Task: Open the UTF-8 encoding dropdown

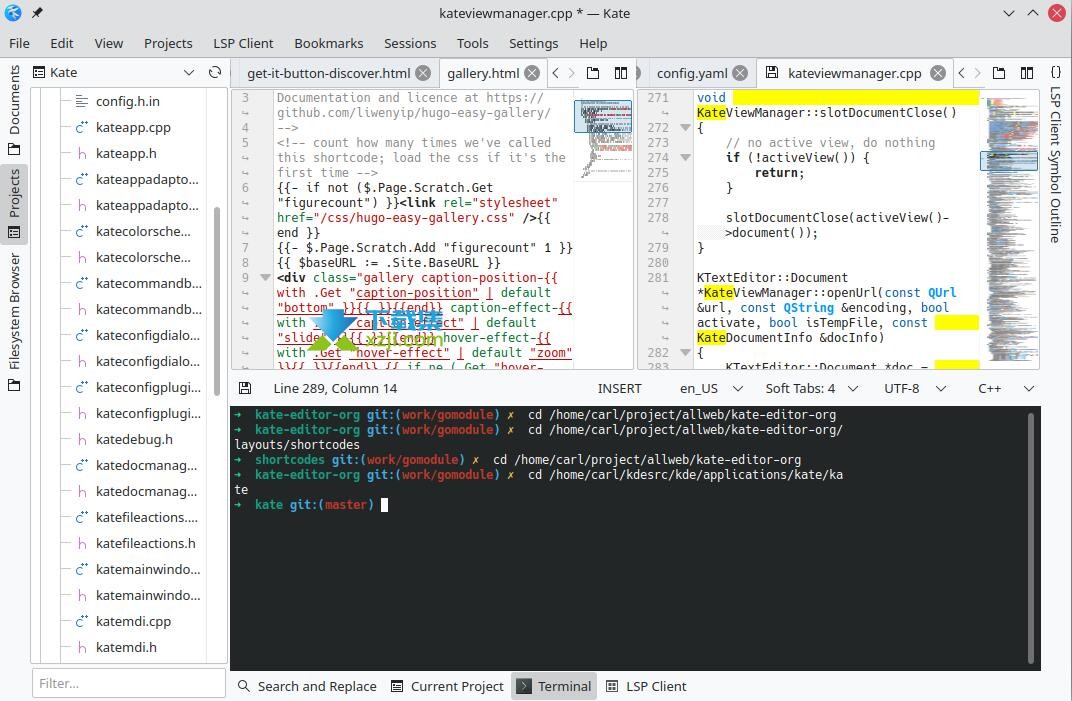Action: pos(915,388)
